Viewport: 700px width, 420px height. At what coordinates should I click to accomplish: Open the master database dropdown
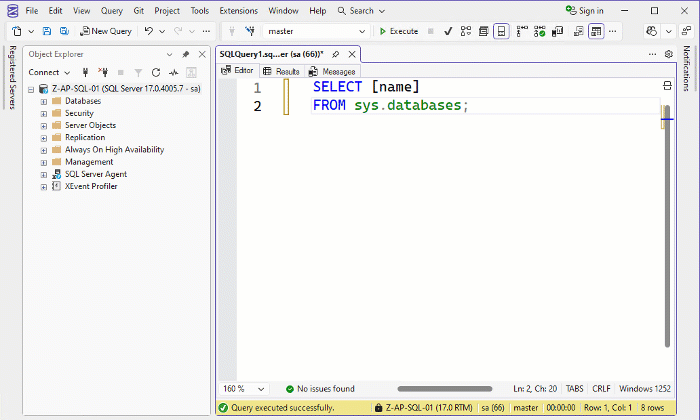361,31
